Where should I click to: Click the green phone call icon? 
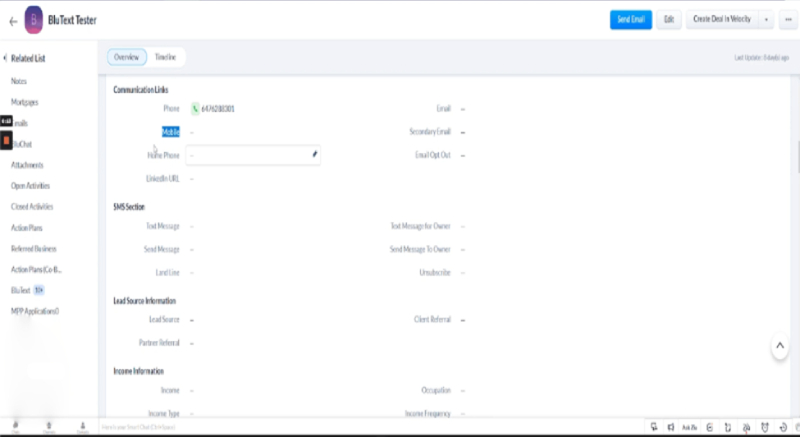pos(195,109)
